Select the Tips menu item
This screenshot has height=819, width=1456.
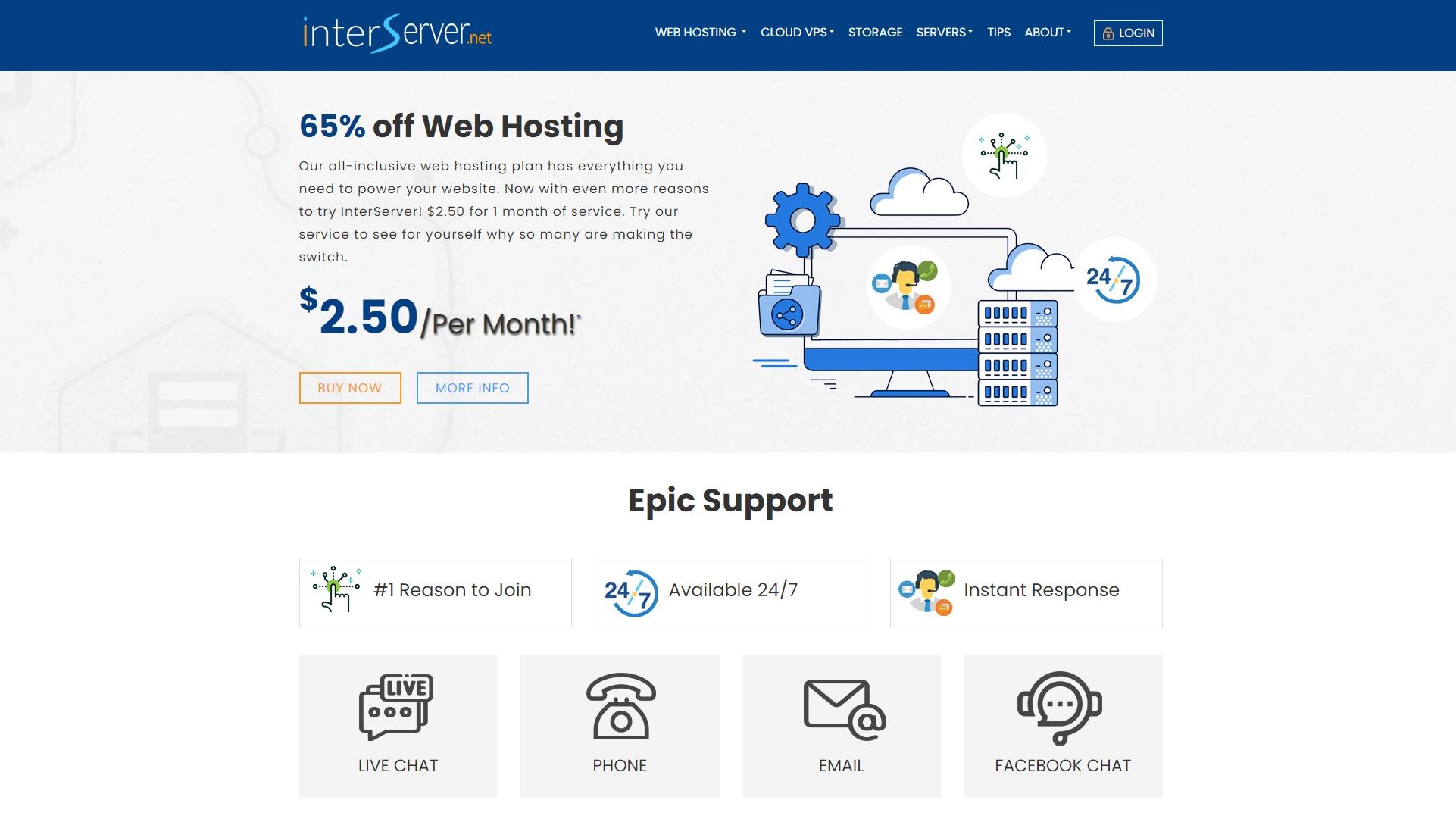click(999, 32)
